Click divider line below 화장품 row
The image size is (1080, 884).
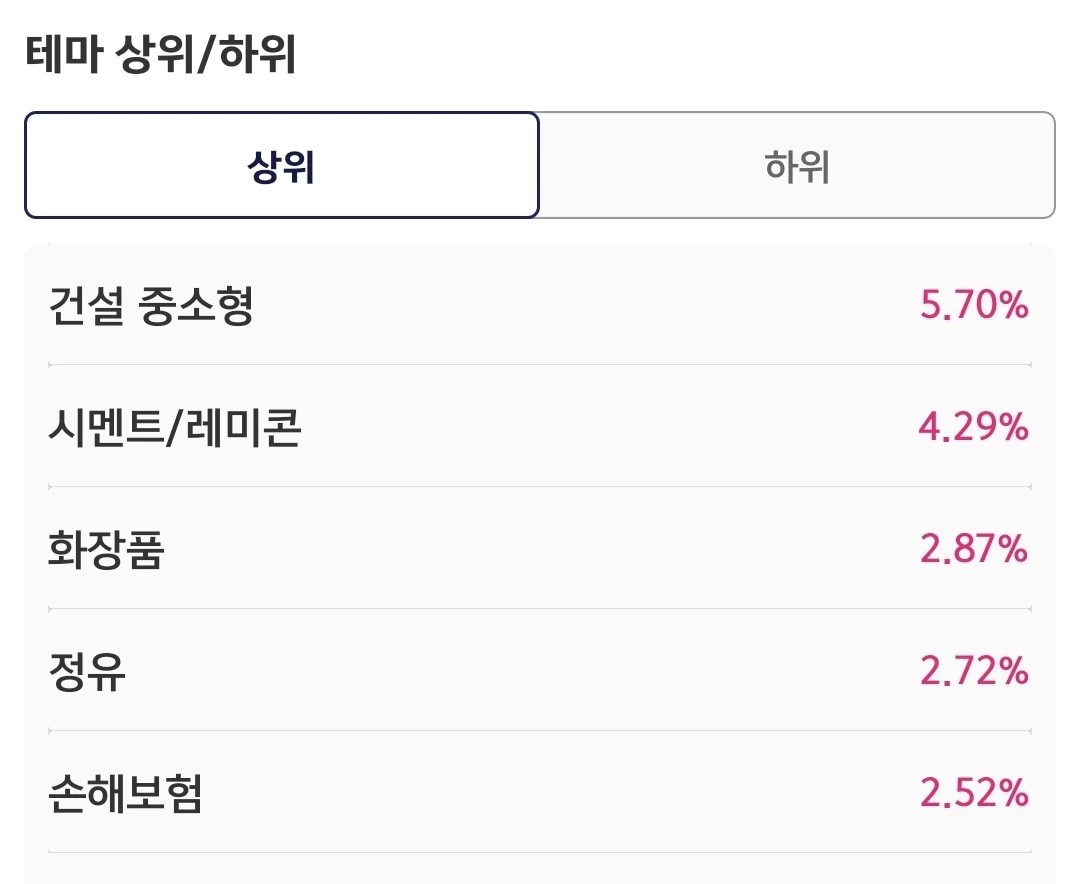coord(540,608)
